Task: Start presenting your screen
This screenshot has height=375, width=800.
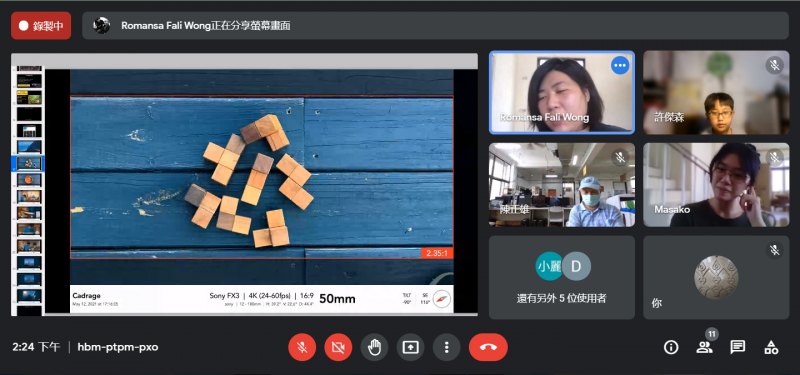Action: coord(410,347)
